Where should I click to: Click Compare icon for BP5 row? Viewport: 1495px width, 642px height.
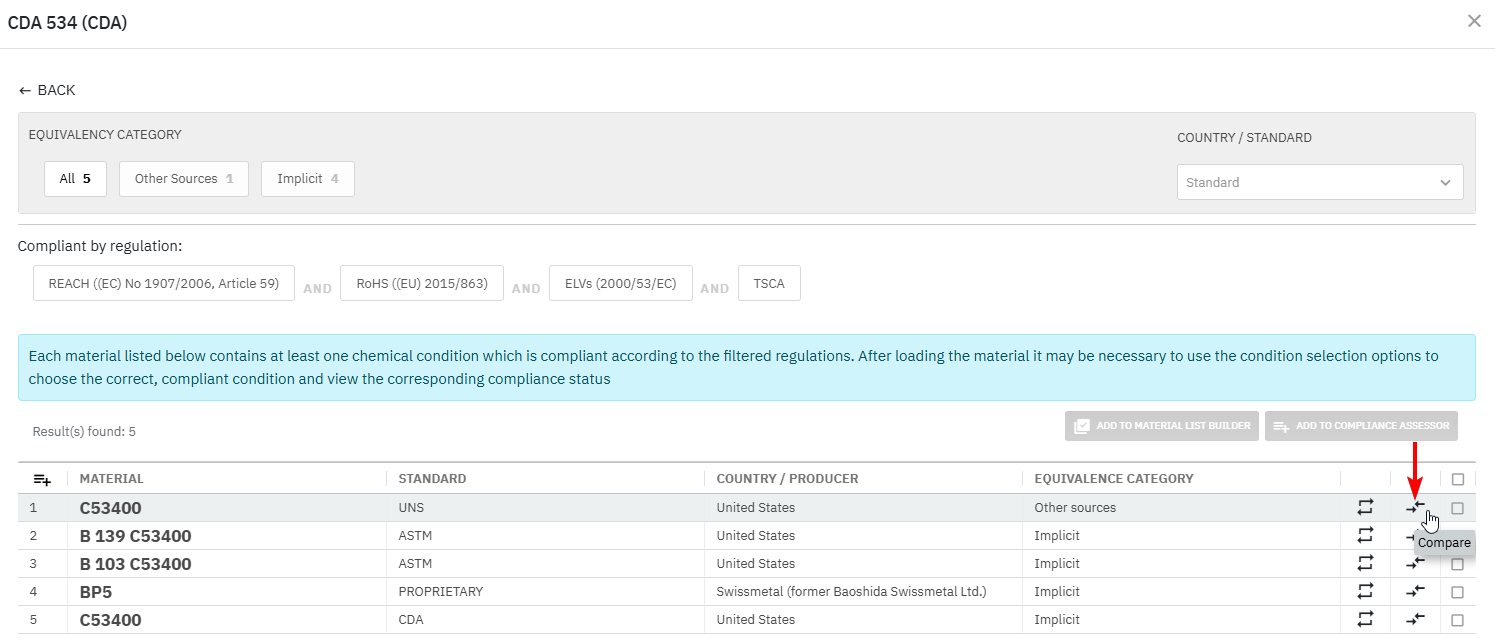[1415, 592]
